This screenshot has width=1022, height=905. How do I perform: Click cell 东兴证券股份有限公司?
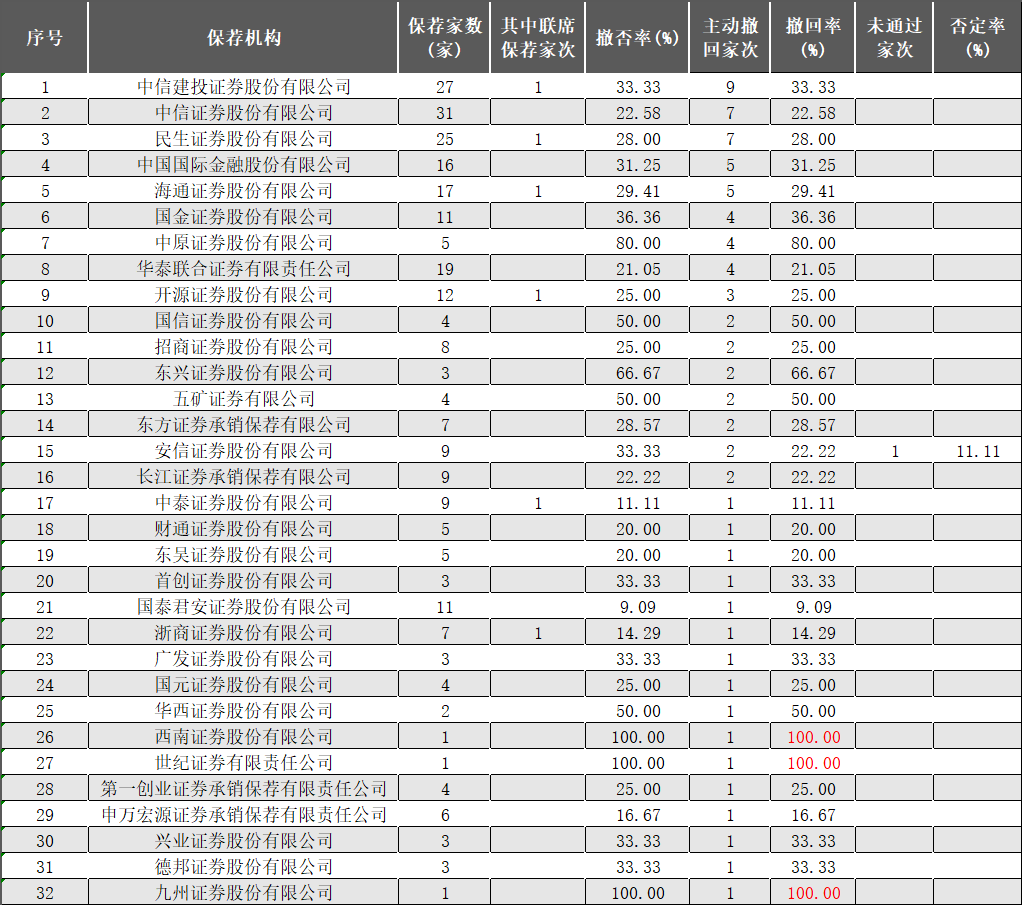pos(243,373)
